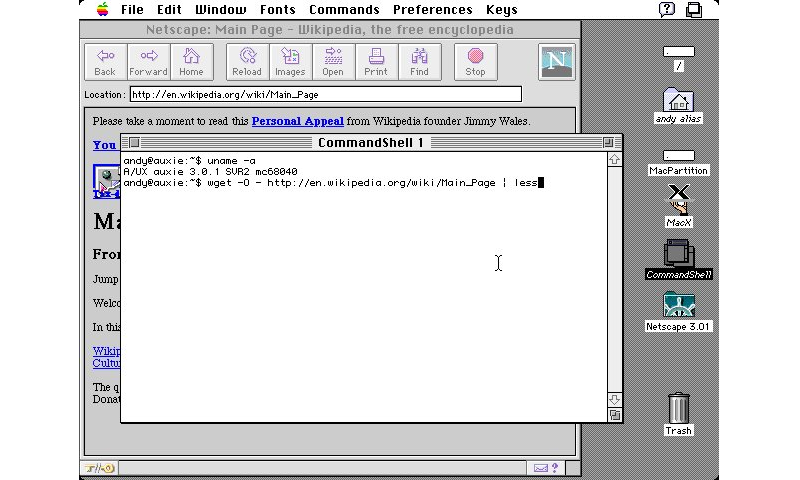Open the Keys menu

[502, 10]
